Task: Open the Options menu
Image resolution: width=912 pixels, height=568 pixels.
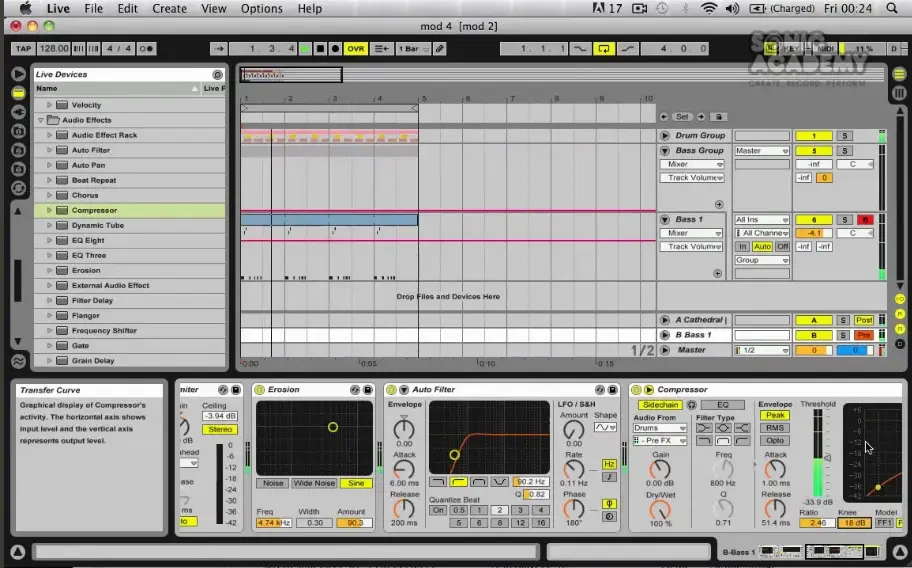Action: (262, 8)
